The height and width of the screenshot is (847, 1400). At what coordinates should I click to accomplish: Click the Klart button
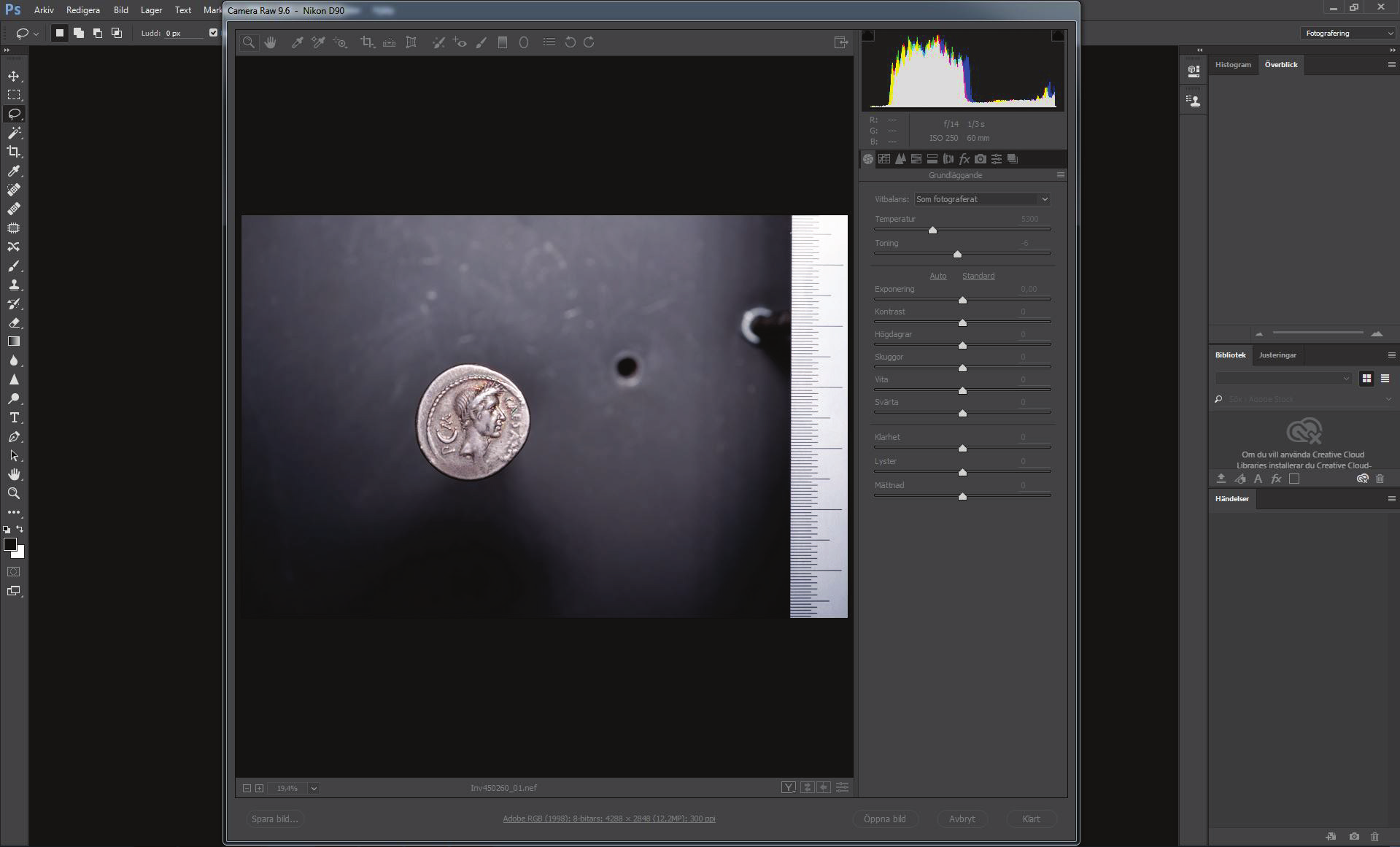pyautogui.click(x=1032, y=819)
